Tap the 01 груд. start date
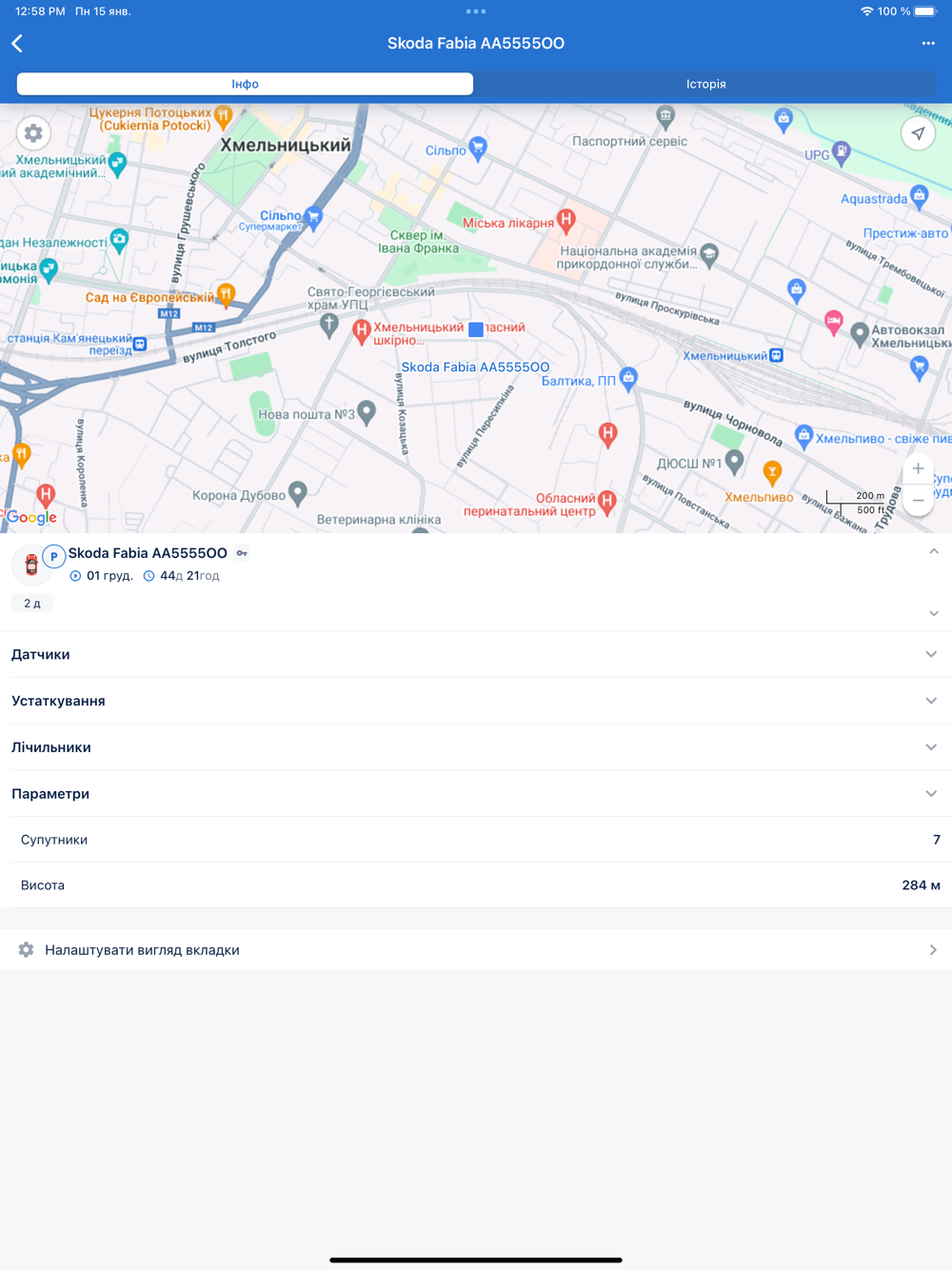Image resolution: width=952 pixels, height=1270 pixels. click(x=109, y=576)
